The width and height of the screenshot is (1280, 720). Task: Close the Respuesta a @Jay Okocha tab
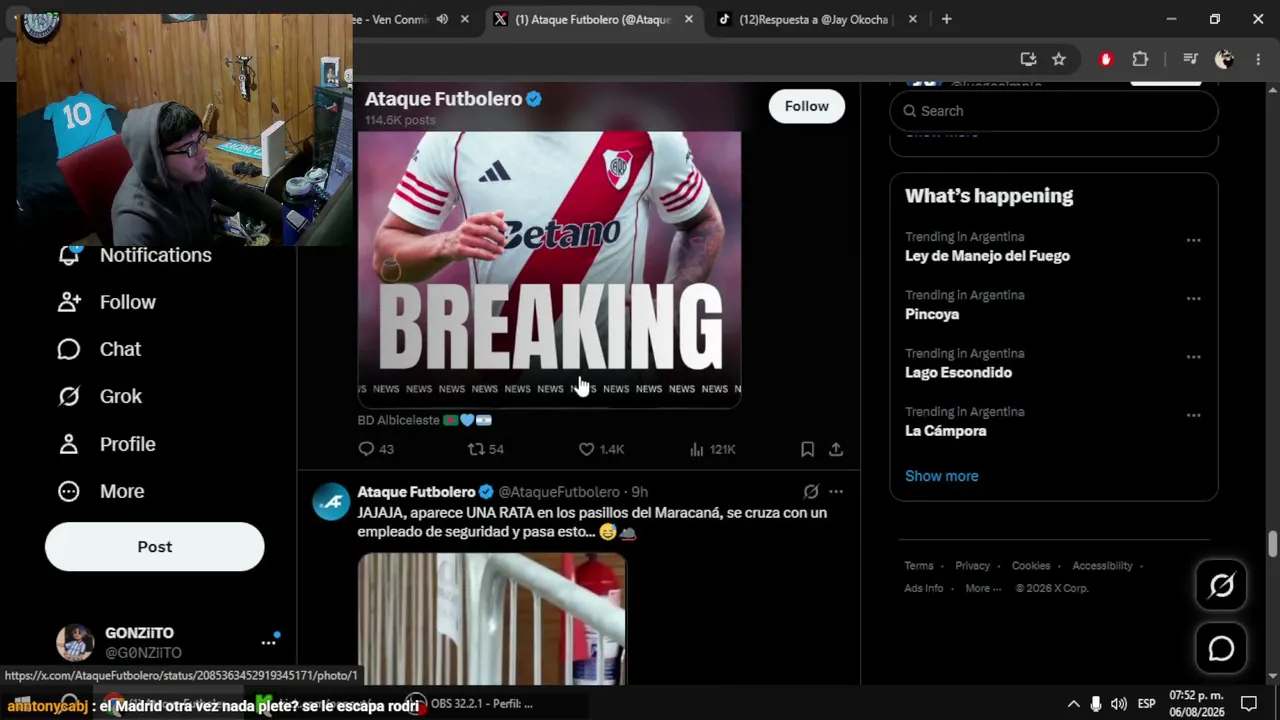pos(912,19)
